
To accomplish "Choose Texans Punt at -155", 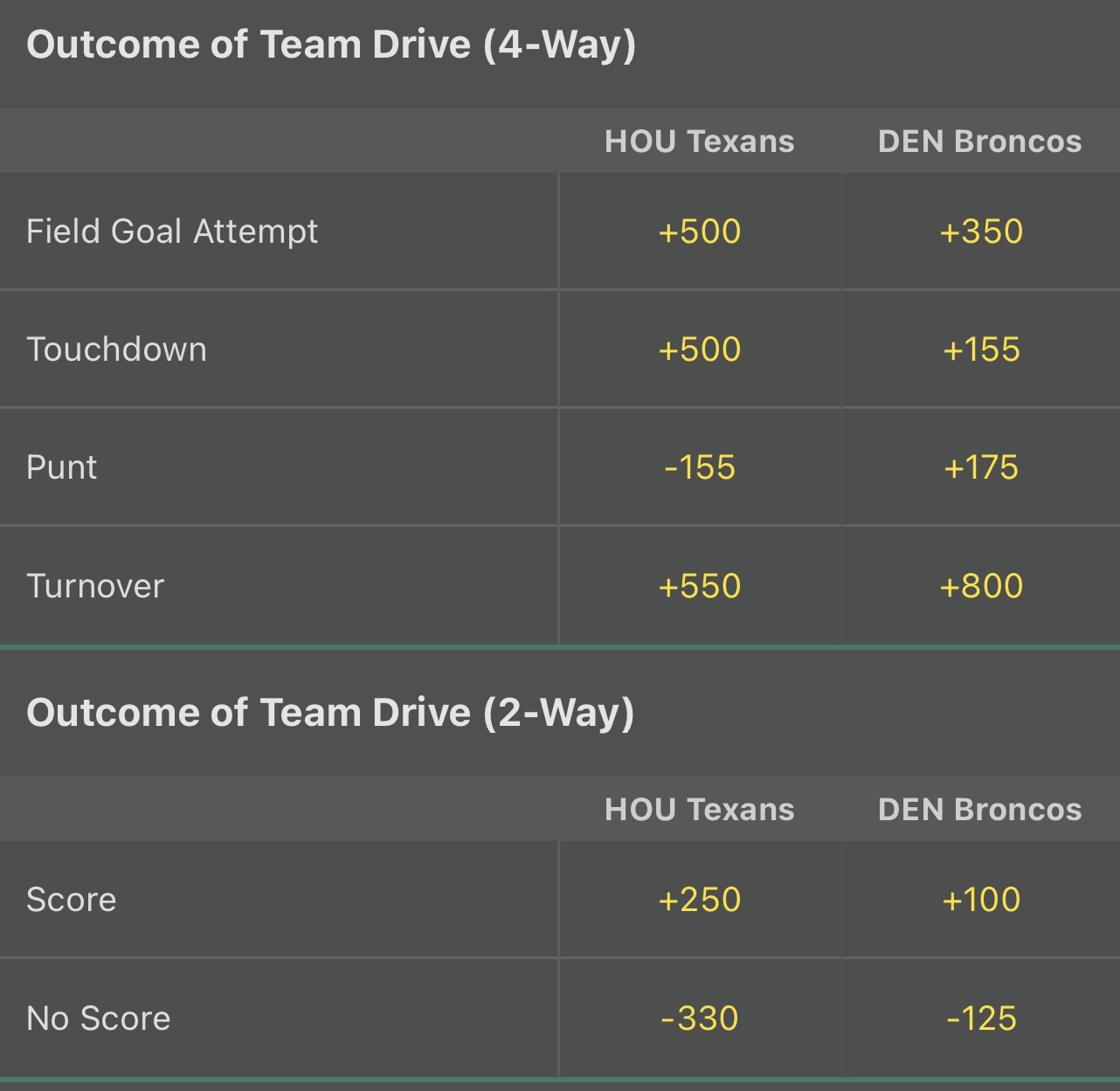I will point(699,467).
